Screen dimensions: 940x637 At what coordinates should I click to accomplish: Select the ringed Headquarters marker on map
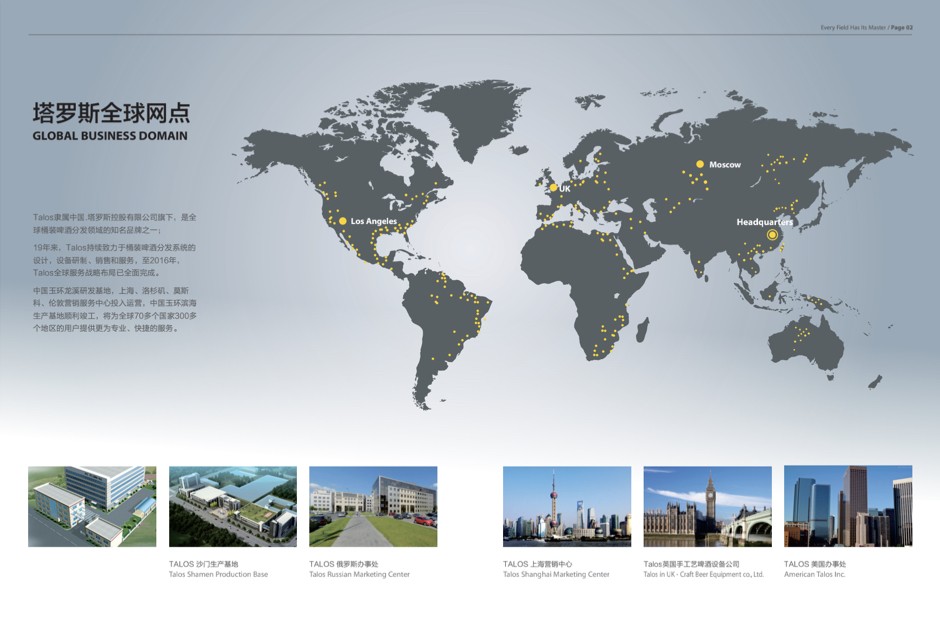click(x=772, y=235)
